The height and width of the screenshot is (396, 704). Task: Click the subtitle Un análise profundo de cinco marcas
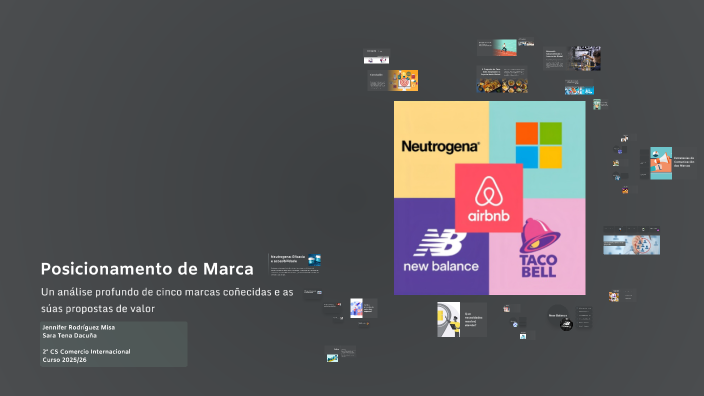pos(167,300)
